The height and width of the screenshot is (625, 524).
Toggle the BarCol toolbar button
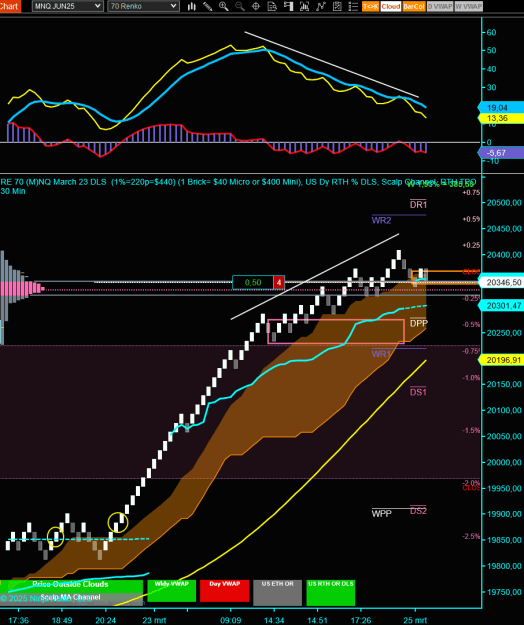[414, 6]
